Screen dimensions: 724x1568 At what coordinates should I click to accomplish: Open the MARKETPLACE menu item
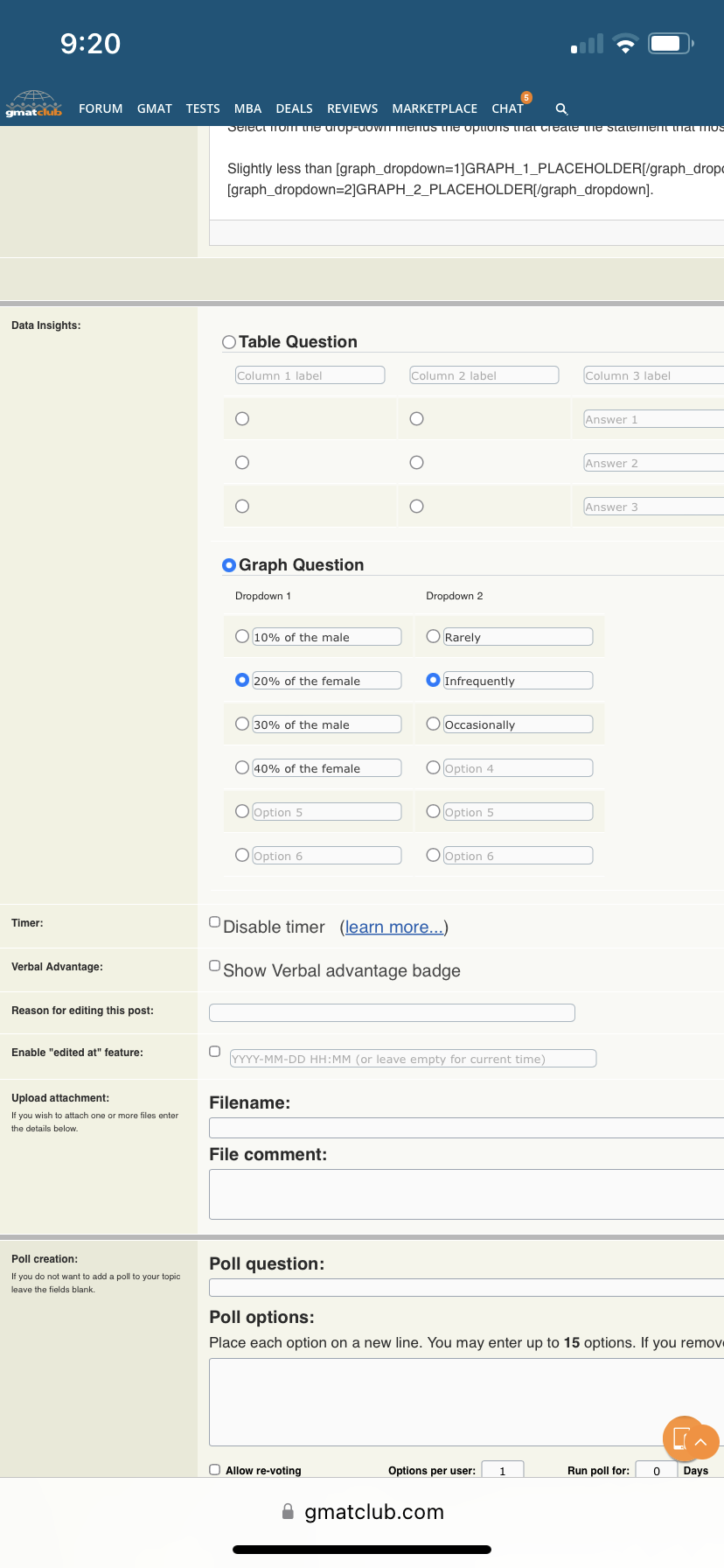pos(435,108)
